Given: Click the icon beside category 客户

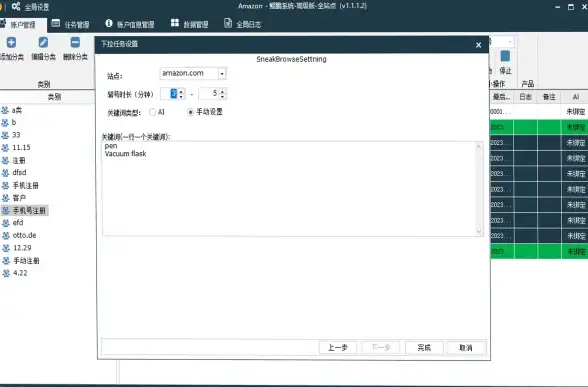Looking at the screenshot, I should [x=6, y=198].
